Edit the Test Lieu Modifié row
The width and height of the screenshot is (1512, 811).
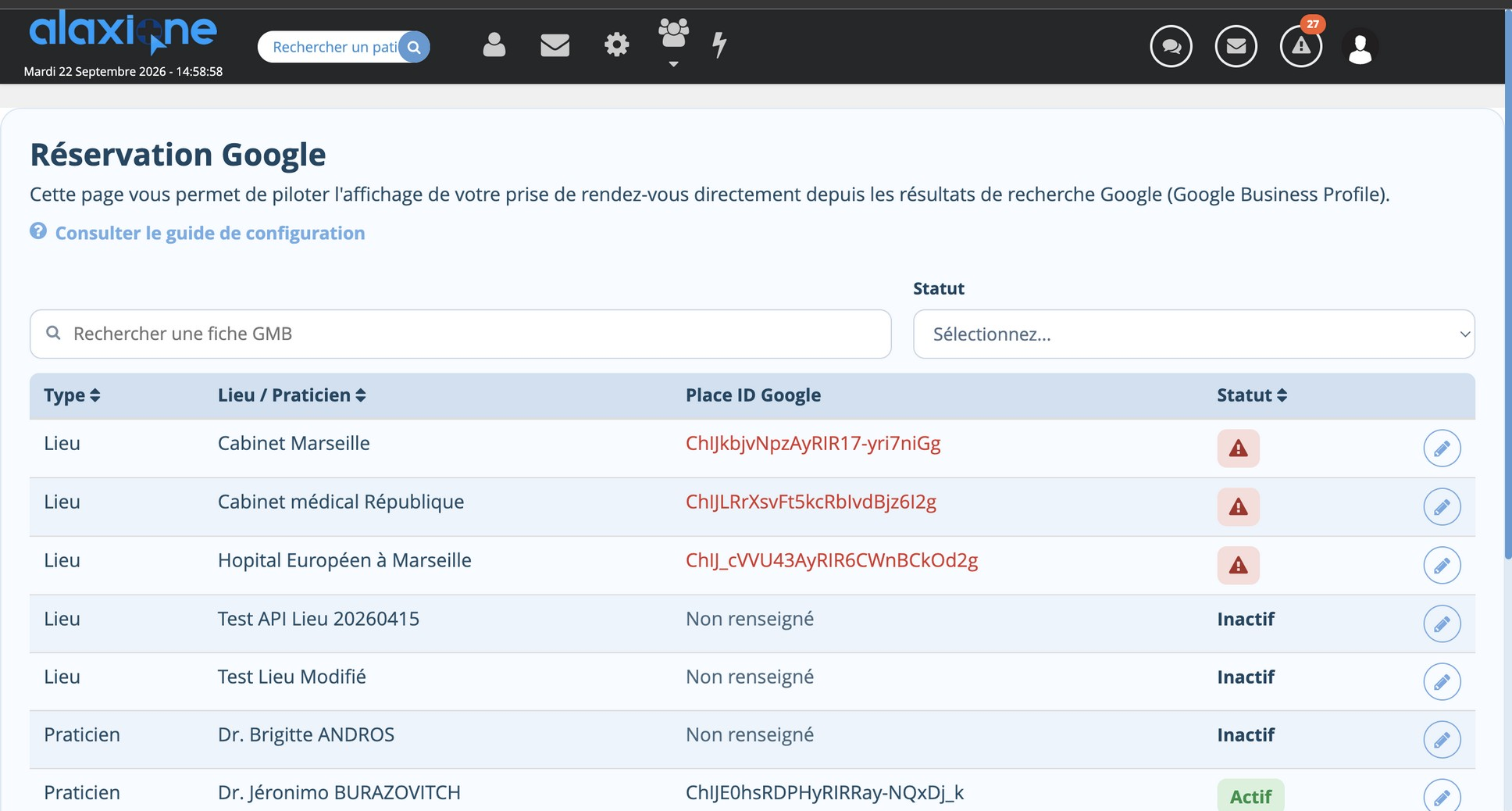click(x=1442, y=681)
